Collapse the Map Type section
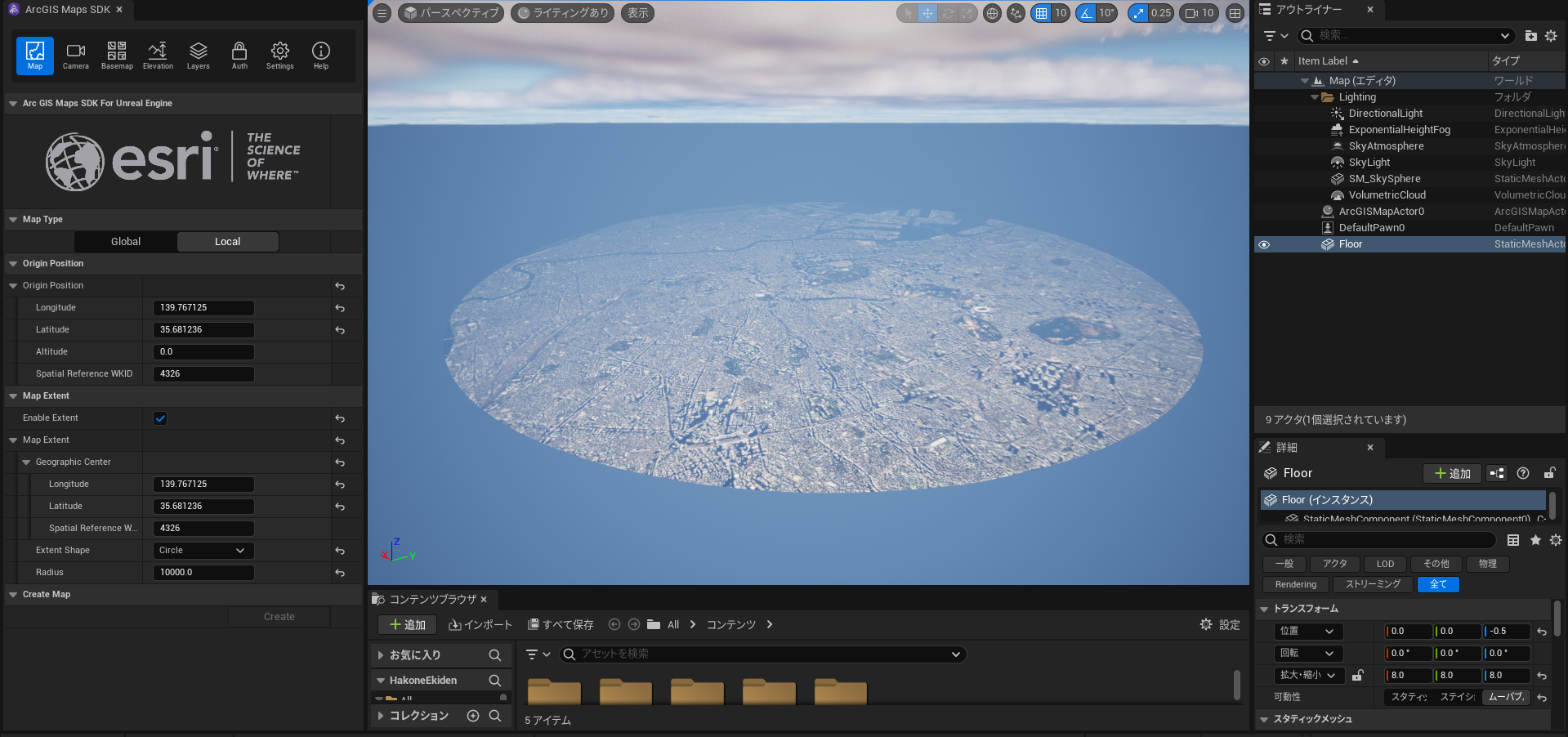Viewport: 1568px width, 737px height. (13, 220)
